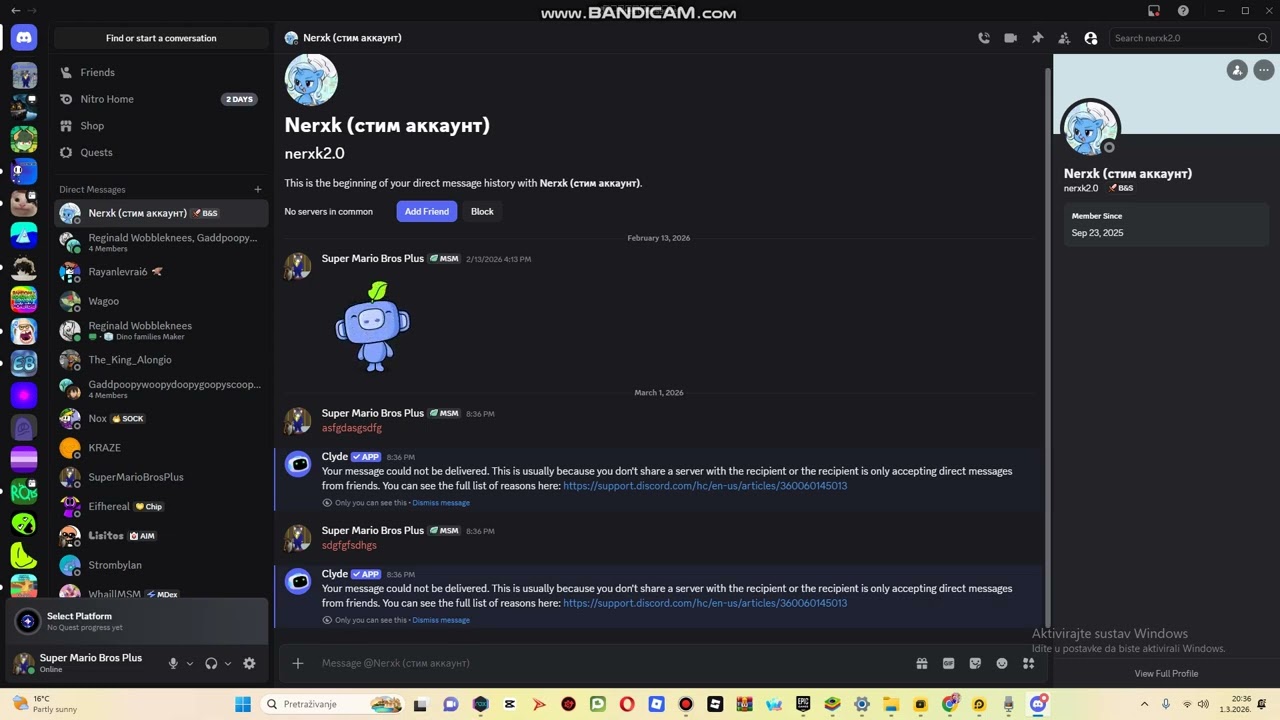Open the Apps launcher icon
This screenshot has width=1280, height=720.
pos(1028,663)
